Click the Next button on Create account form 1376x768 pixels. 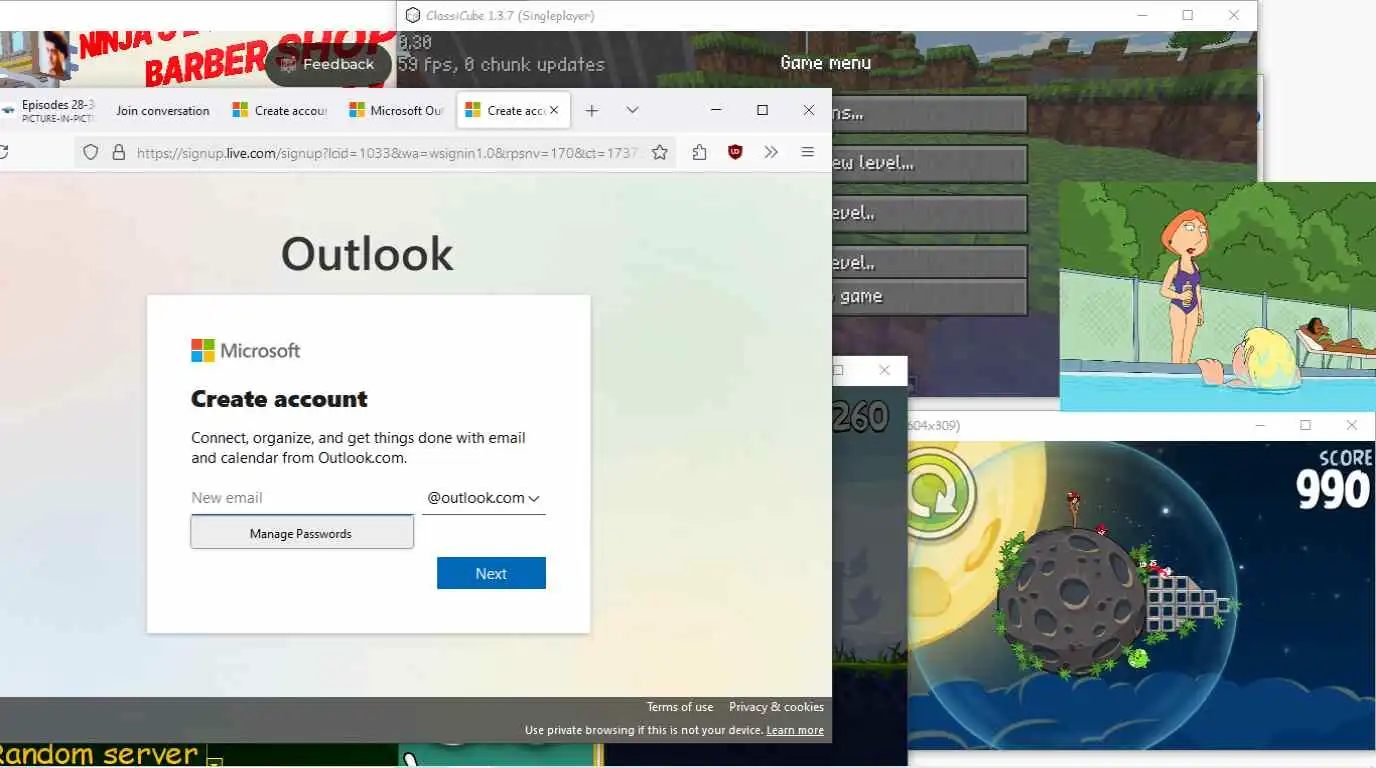[491, 573]
